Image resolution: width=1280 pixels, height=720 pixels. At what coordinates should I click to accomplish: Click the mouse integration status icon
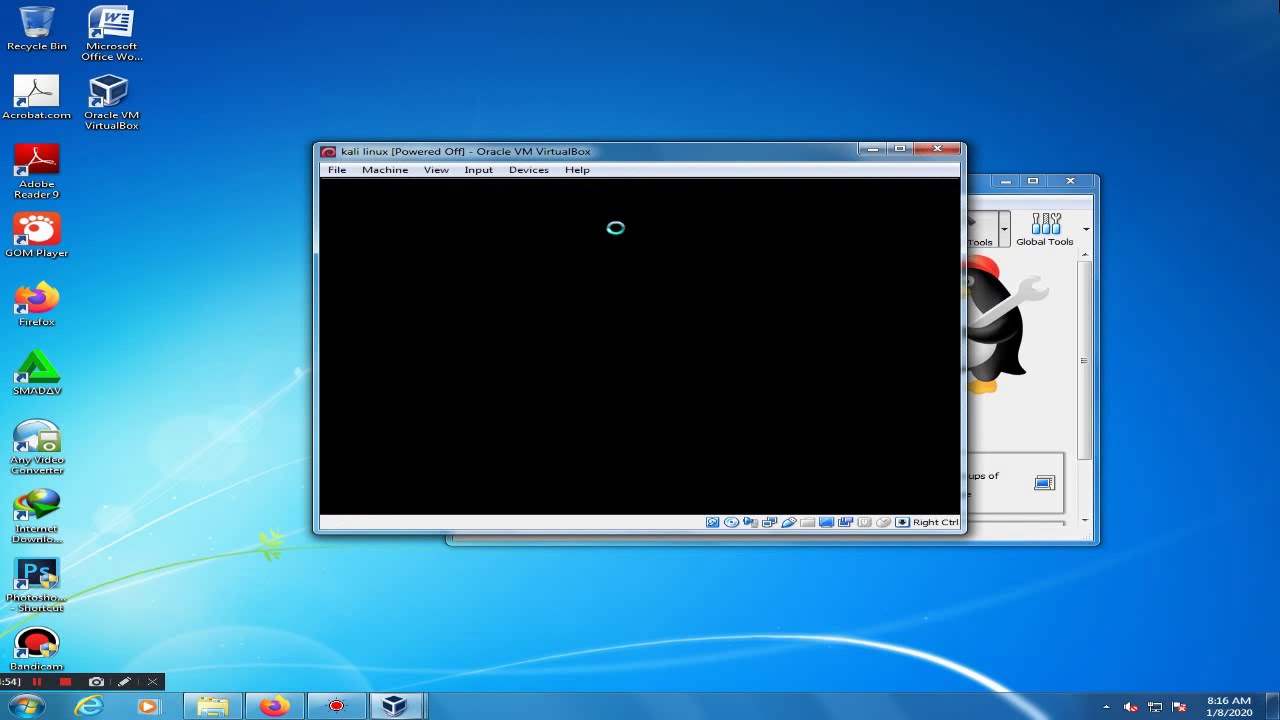pyautogui.click(x=883, y=522)
